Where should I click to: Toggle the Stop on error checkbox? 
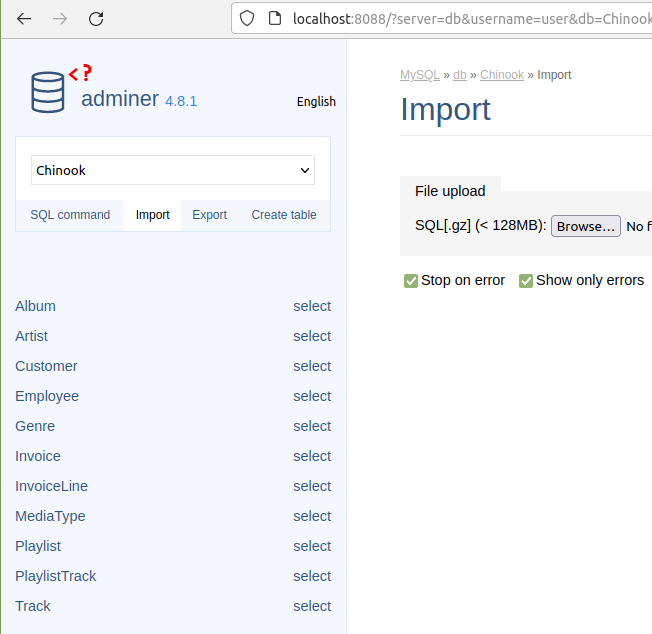411,281
